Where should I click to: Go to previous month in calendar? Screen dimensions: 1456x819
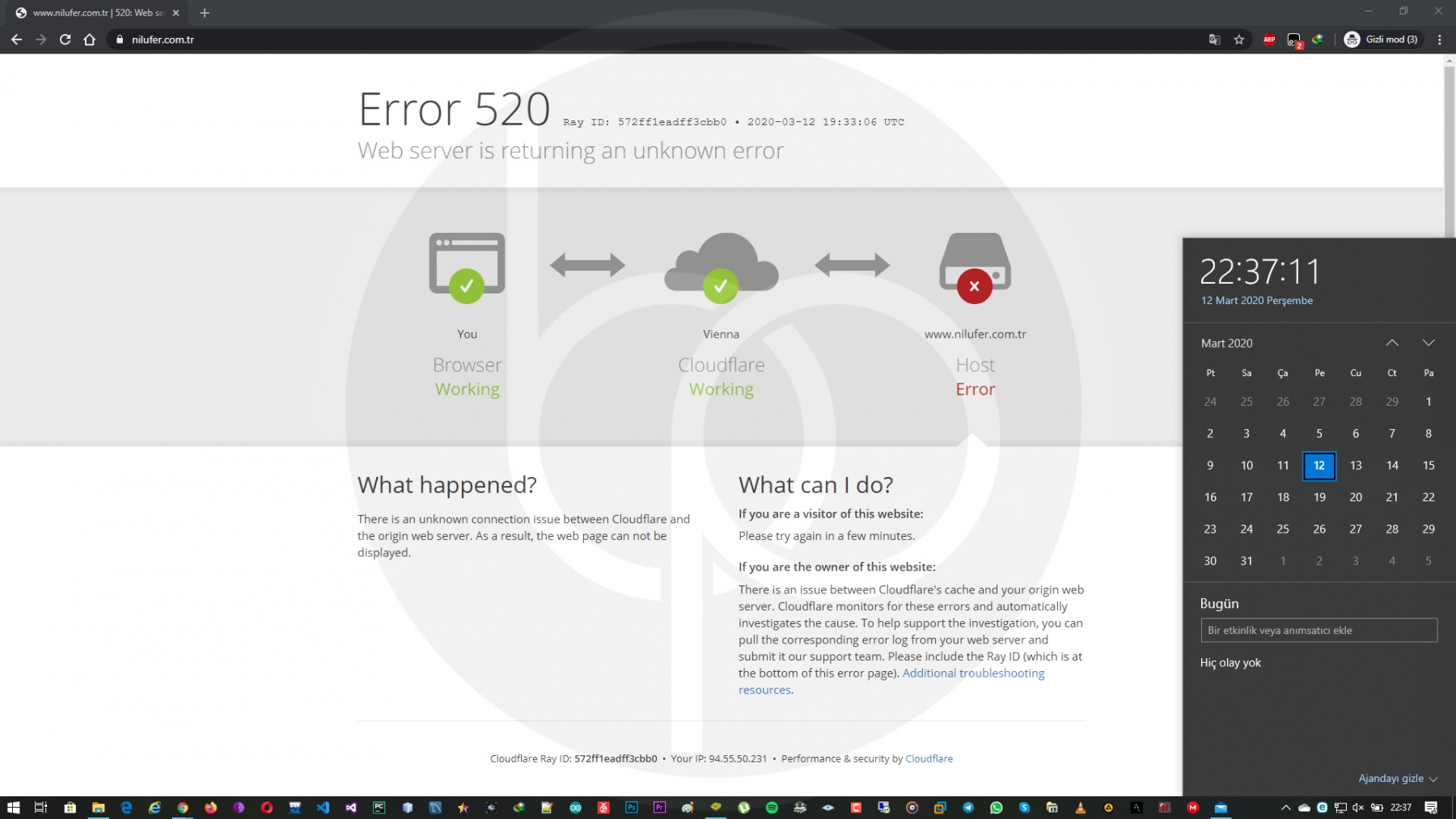tap(1392, 343)
